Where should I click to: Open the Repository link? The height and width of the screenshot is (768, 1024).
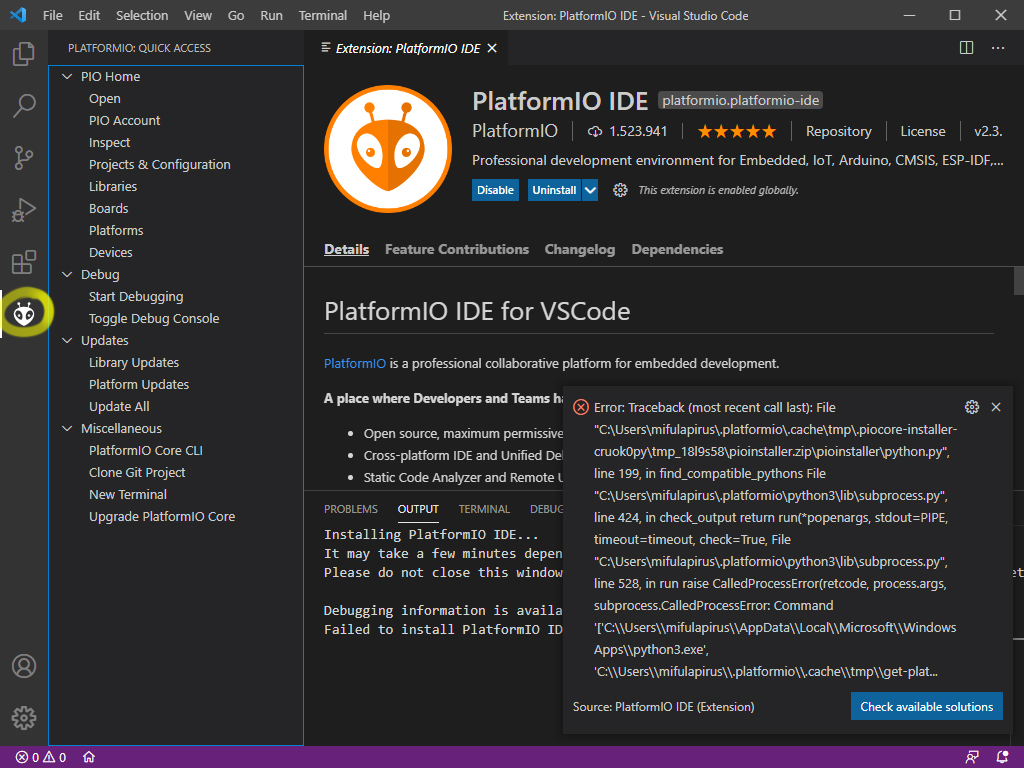pyautogui.click(x=839, y=131)
